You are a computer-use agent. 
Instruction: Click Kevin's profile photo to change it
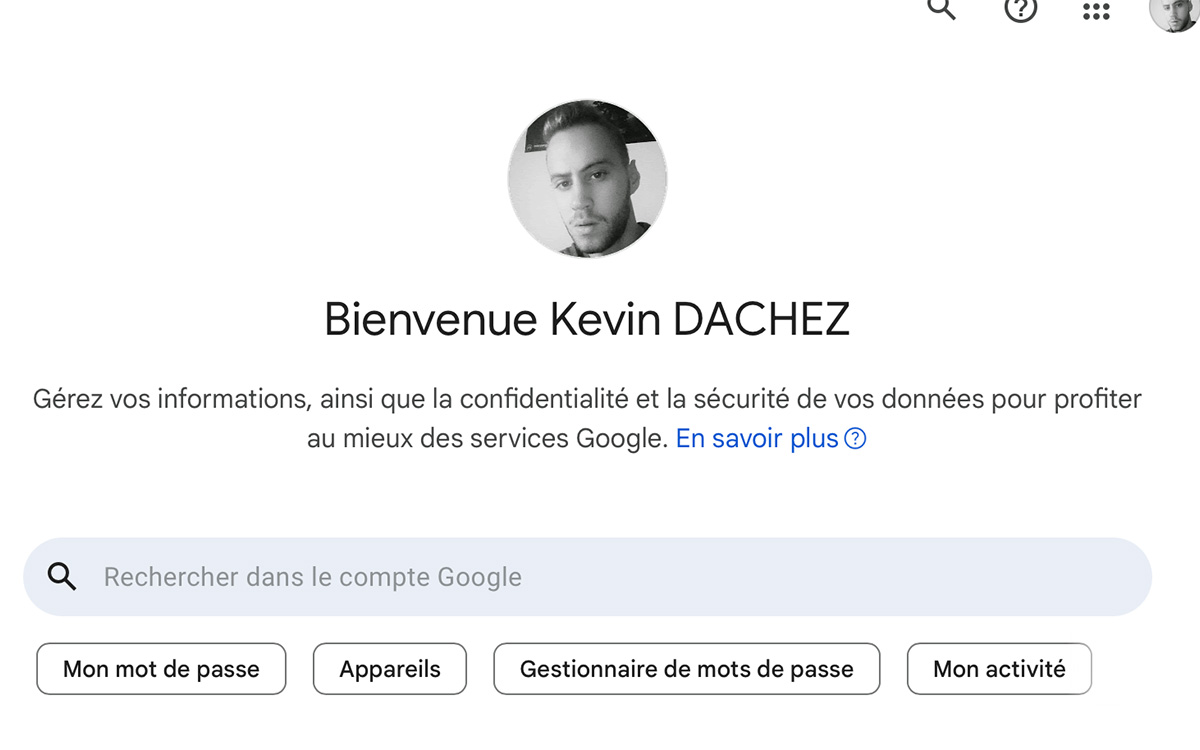coord(587,179)
